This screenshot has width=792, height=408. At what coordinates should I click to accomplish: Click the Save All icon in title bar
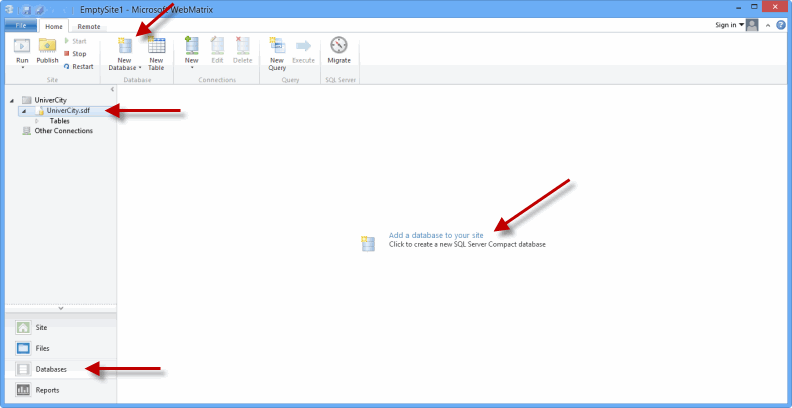click(x=39, y=9)
